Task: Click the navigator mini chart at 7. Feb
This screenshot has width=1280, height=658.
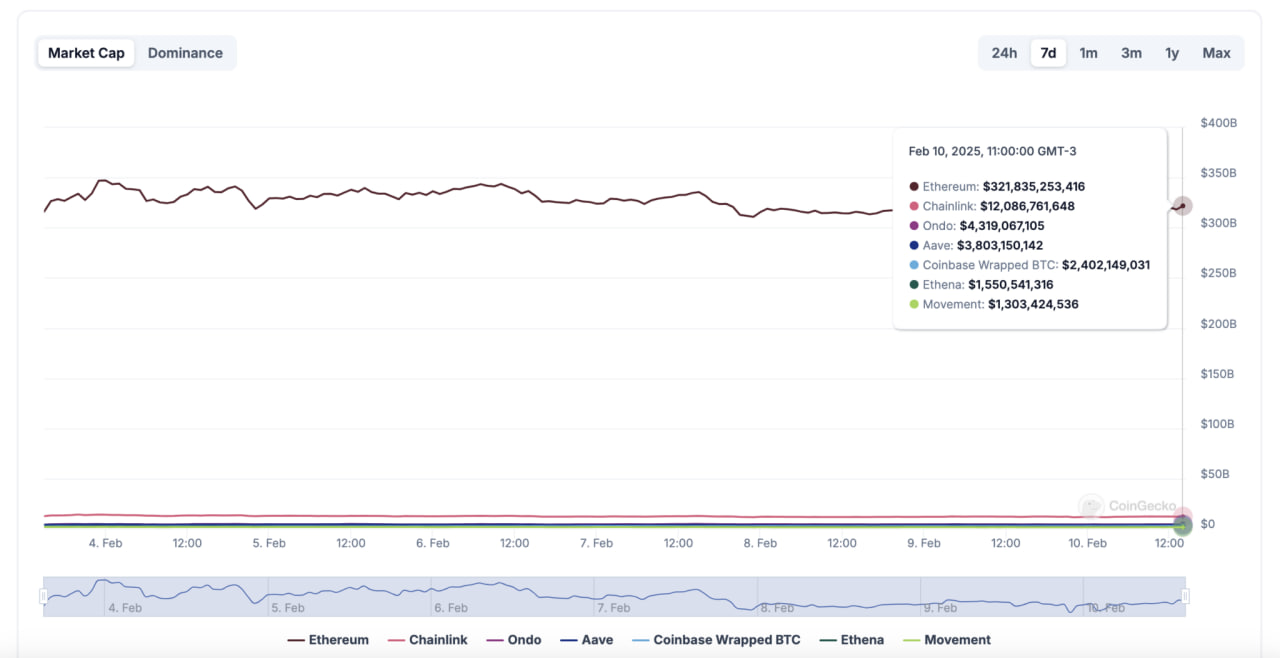Action: (614, 597)
